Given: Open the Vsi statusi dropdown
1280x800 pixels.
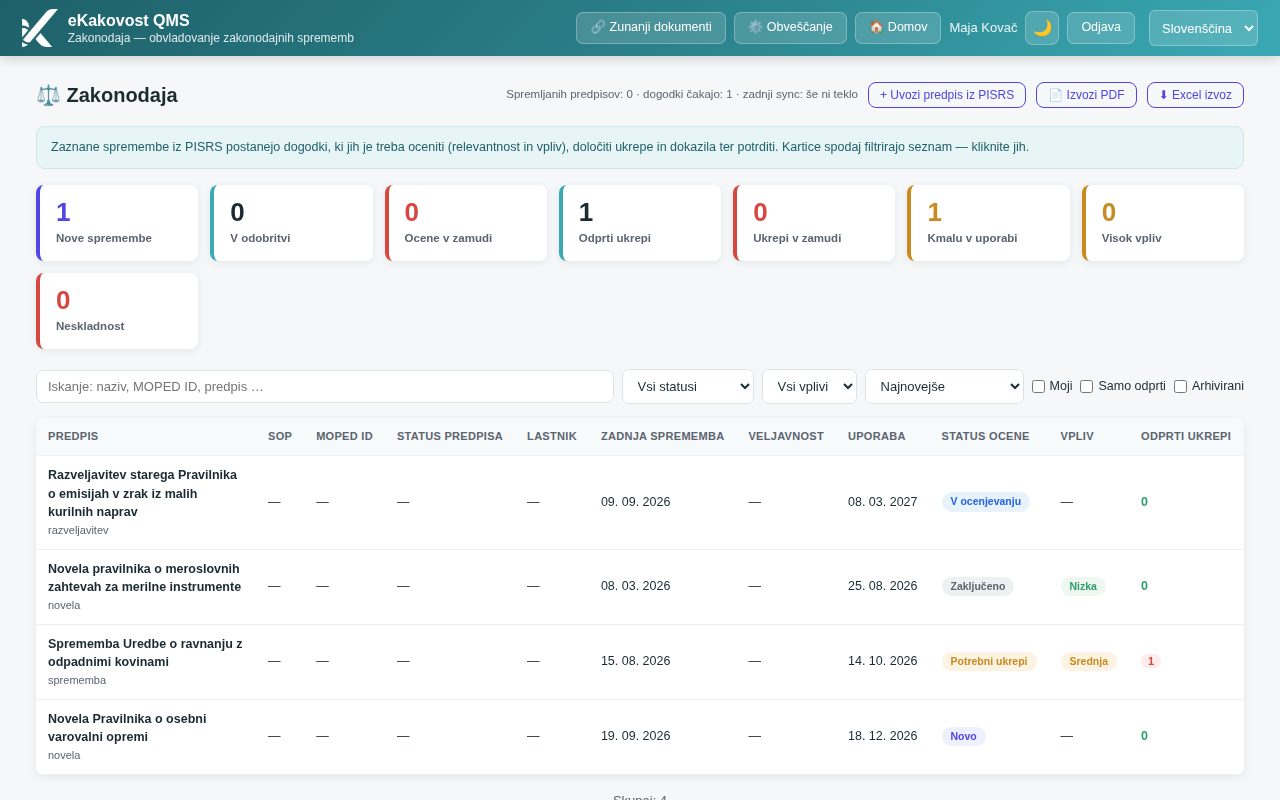Looking at the screenshot, I should tap(688, 387).
